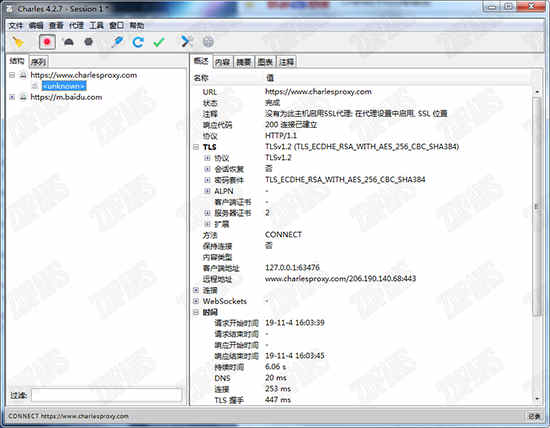Select the CONNECT method value
Image resolution: width=550 pixels, height=428 pixels.
click(x=283, y=235)
